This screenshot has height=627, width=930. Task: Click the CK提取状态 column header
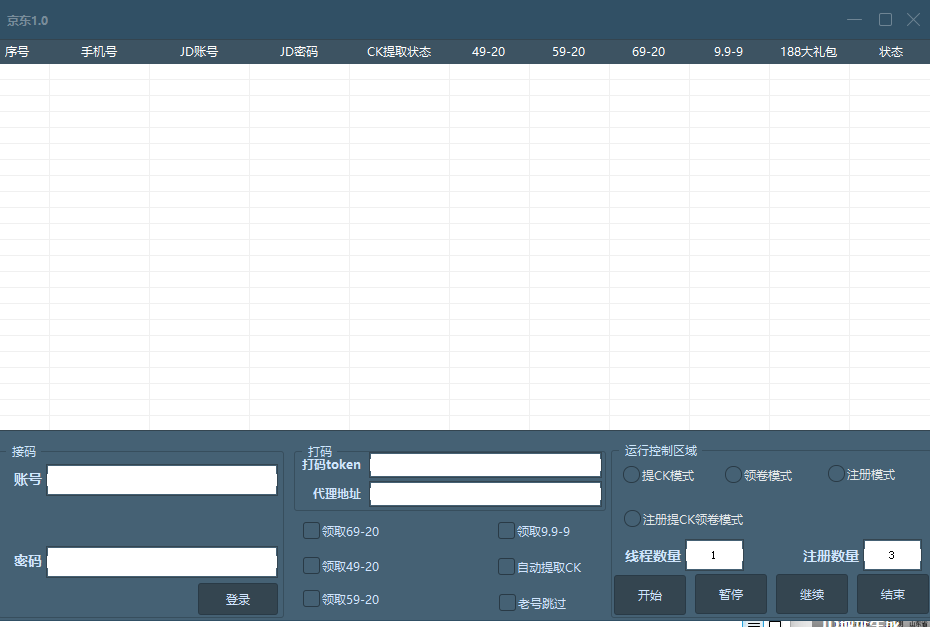tap(399, 52)
